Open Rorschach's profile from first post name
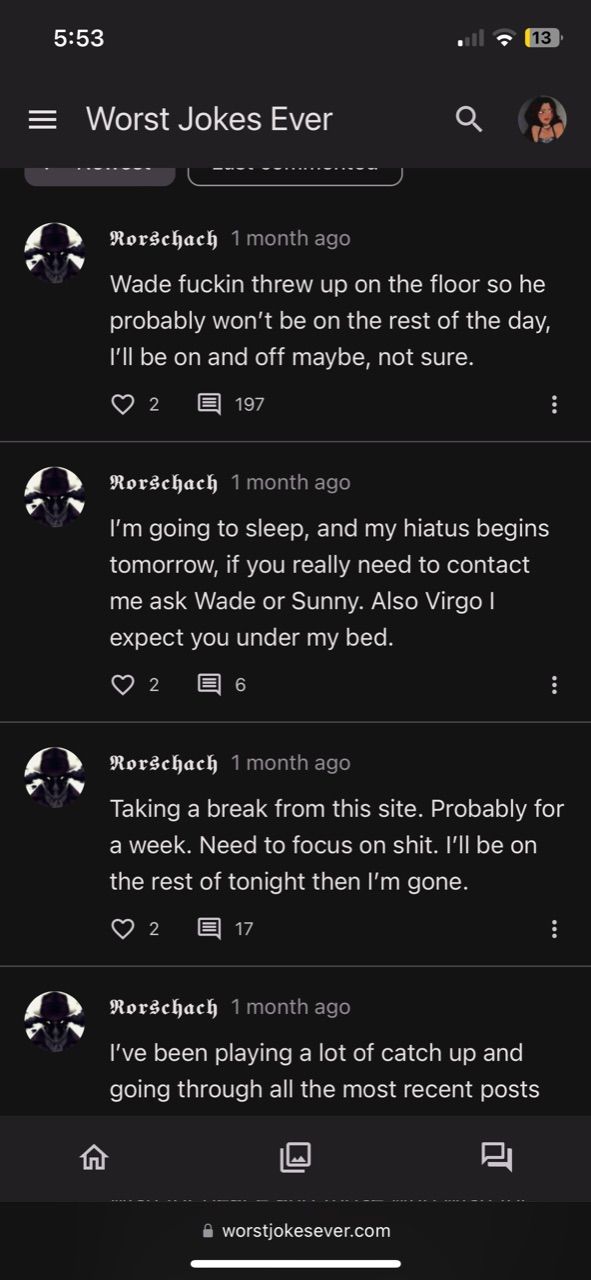The width and height of the screenshot is (591, 1280). 163,238
